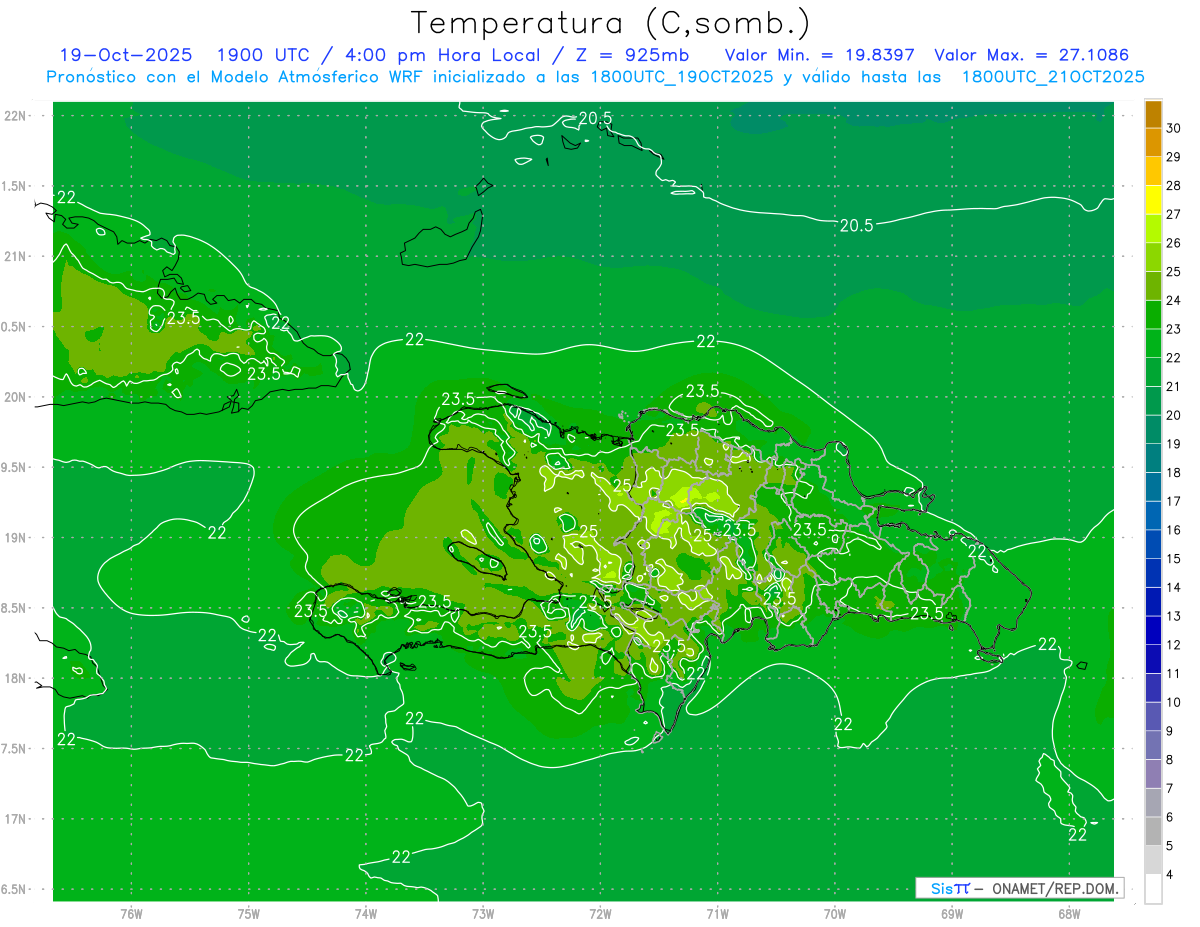1200x927 pixels.
Task: Click the 17N latitude axis label
Action: point(16,819)
